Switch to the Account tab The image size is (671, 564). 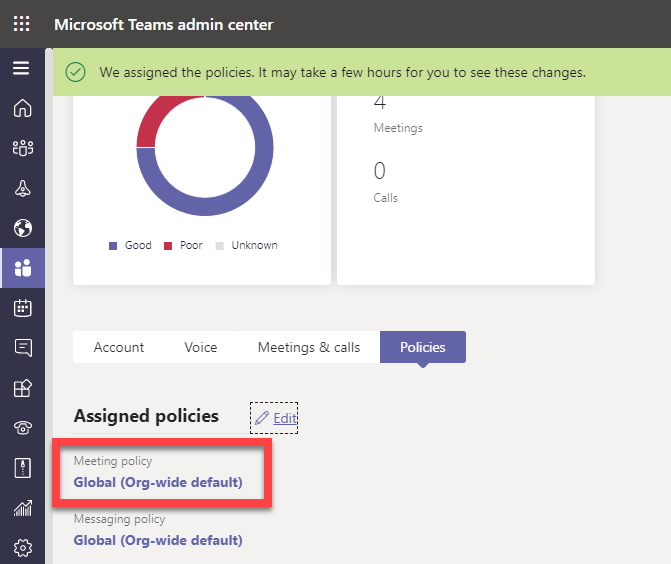(119, 347)
